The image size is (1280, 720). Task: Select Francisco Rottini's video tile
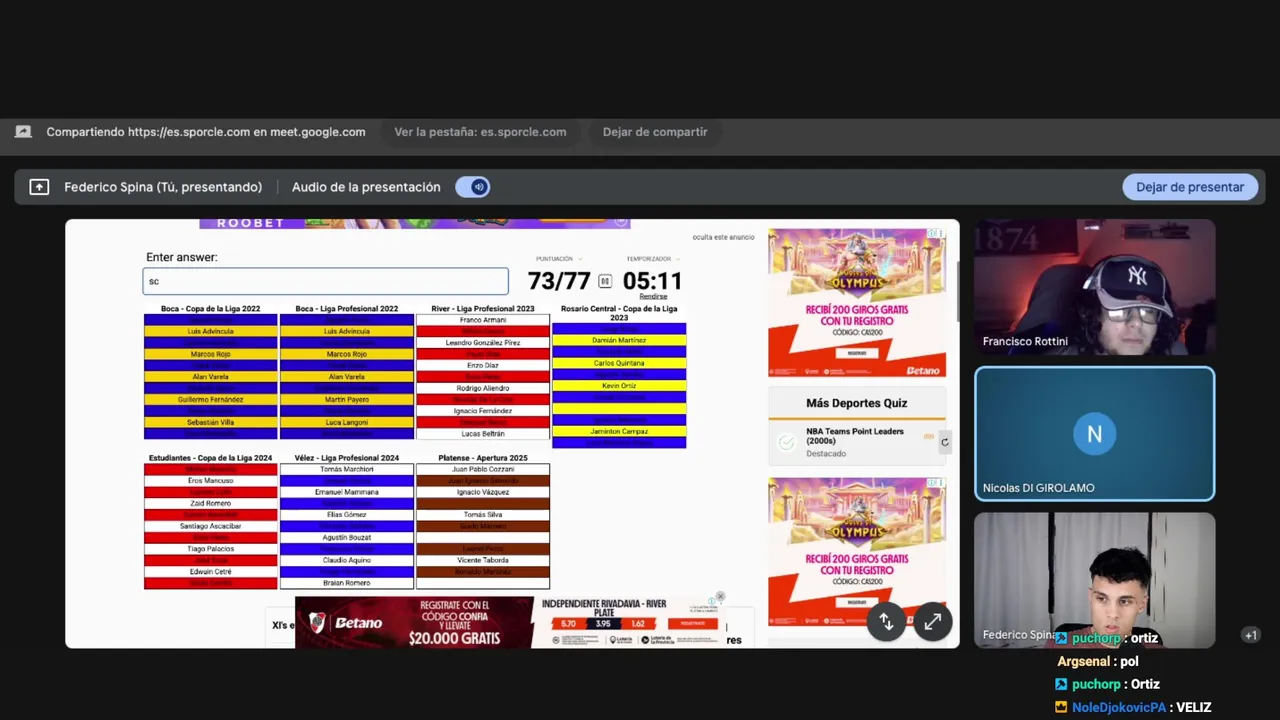(x=1095, y=288)
